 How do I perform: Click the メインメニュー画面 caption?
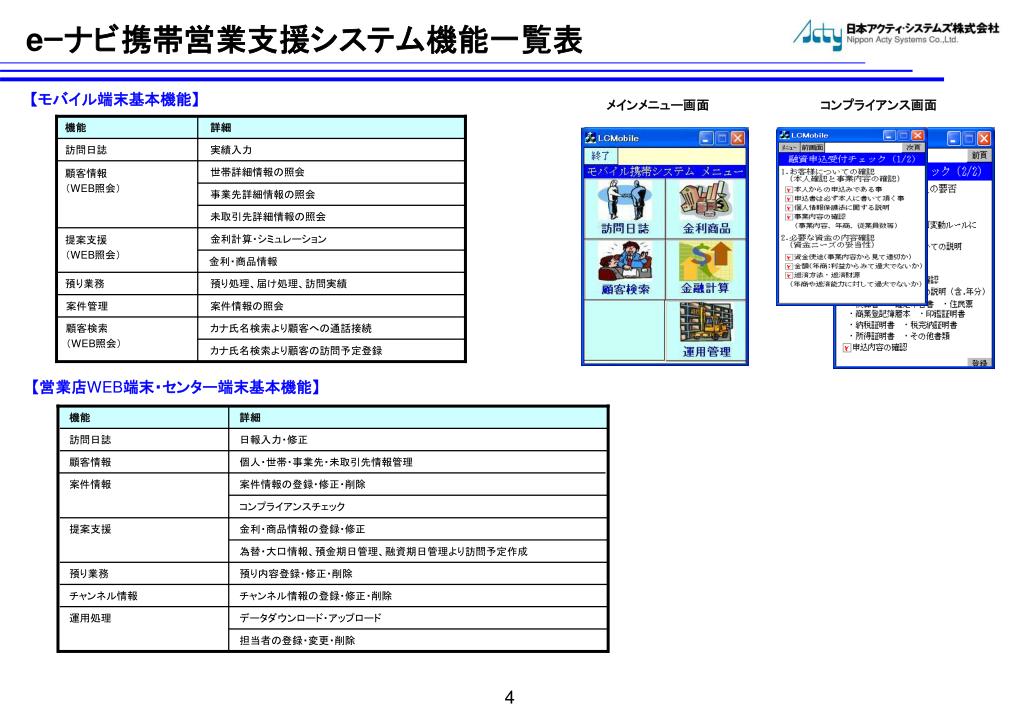pos(657,105)
